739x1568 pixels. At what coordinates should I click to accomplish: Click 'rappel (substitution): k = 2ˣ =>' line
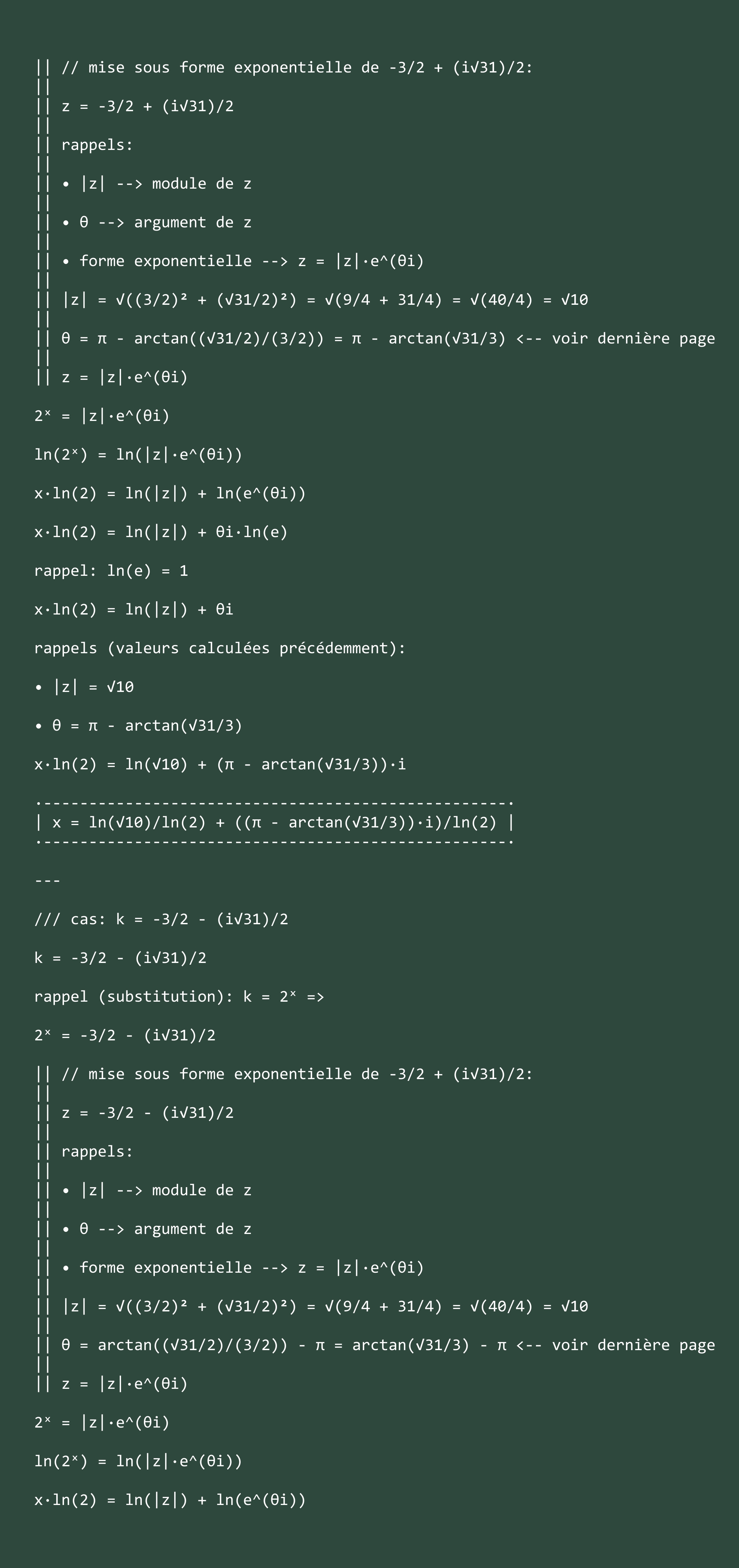(179, 996)
